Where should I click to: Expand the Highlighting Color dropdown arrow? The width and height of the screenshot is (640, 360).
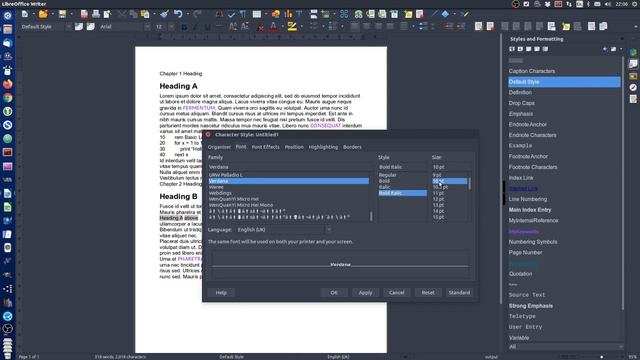(x=301, y=27)
